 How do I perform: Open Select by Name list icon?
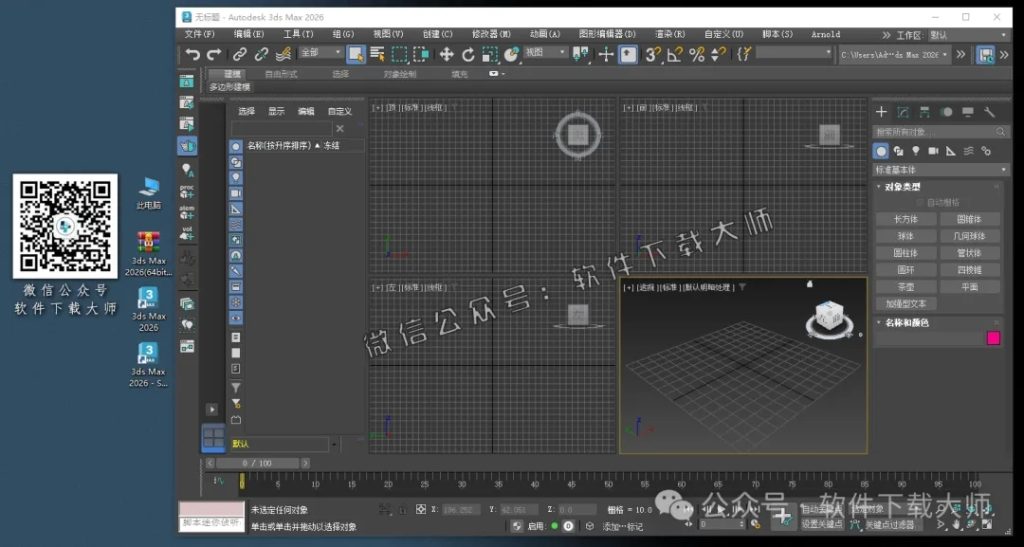[377, 55]
